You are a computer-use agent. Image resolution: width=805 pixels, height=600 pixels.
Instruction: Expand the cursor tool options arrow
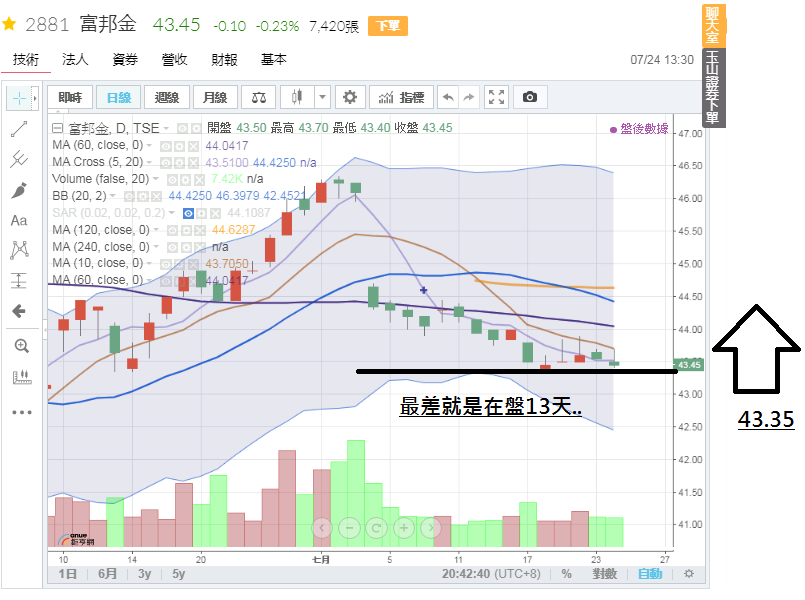pos(35,98)
